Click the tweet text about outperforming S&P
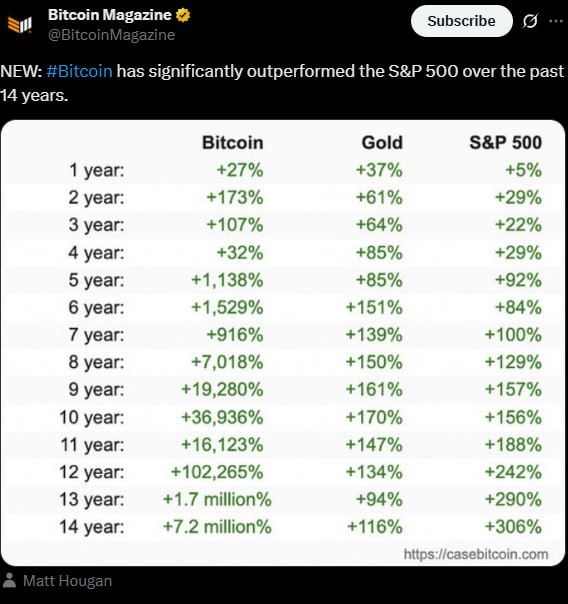Viewport: 568px width, 604px height. pos(282,83)
